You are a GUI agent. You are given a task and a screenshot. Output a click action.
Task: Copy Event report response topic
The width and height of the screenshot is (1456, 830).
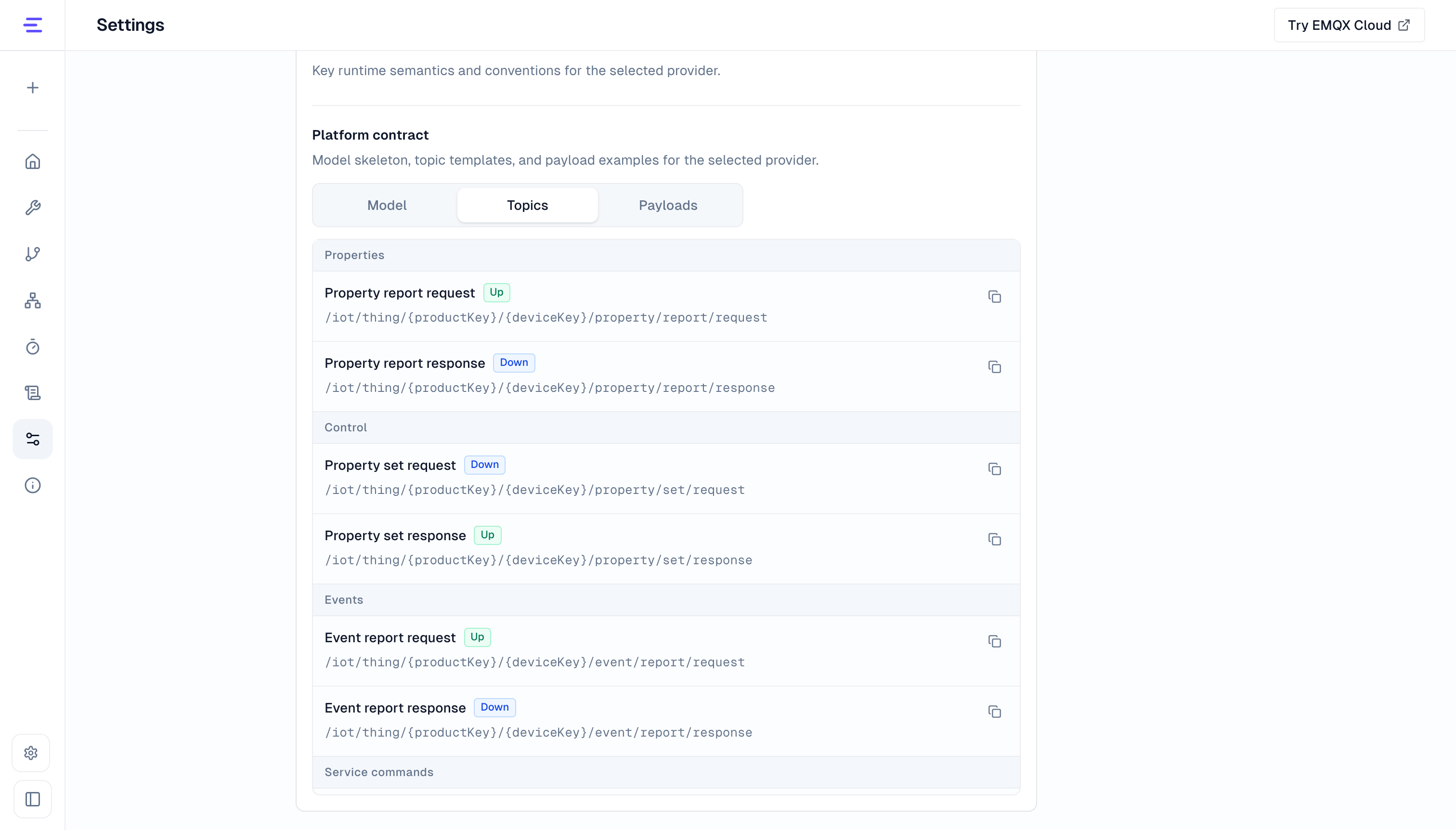[x=994, y=711]
